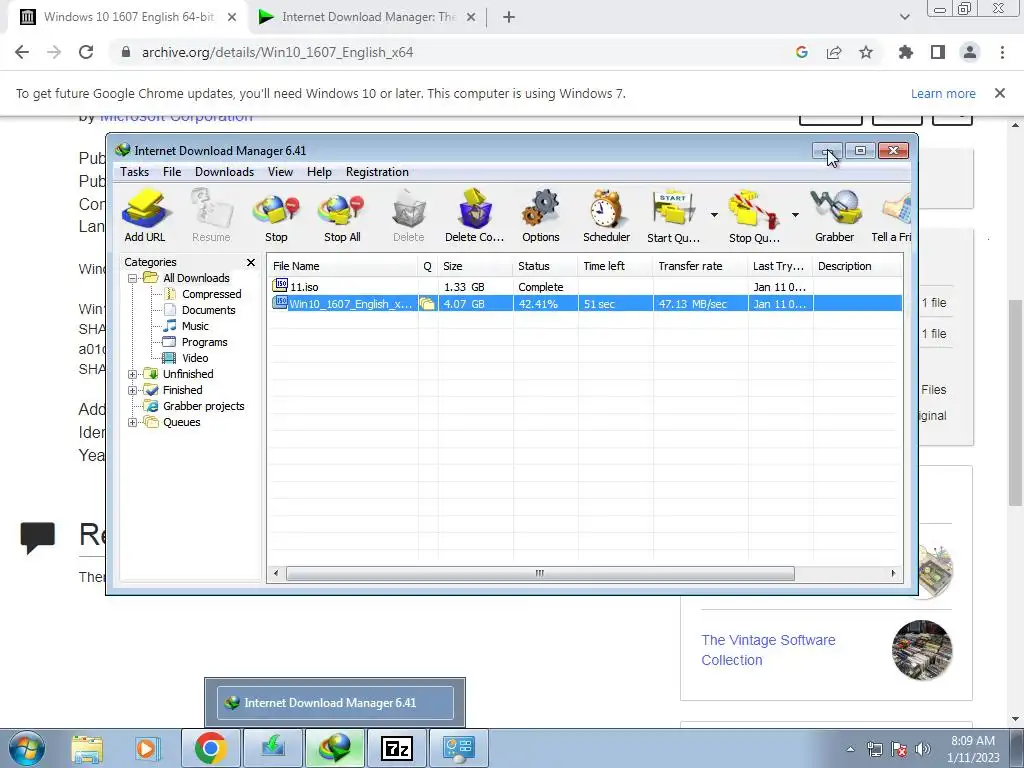Select the Win10_1607_English download row
The width and height of the screenshot is (1024, 768).
point(586,304)
